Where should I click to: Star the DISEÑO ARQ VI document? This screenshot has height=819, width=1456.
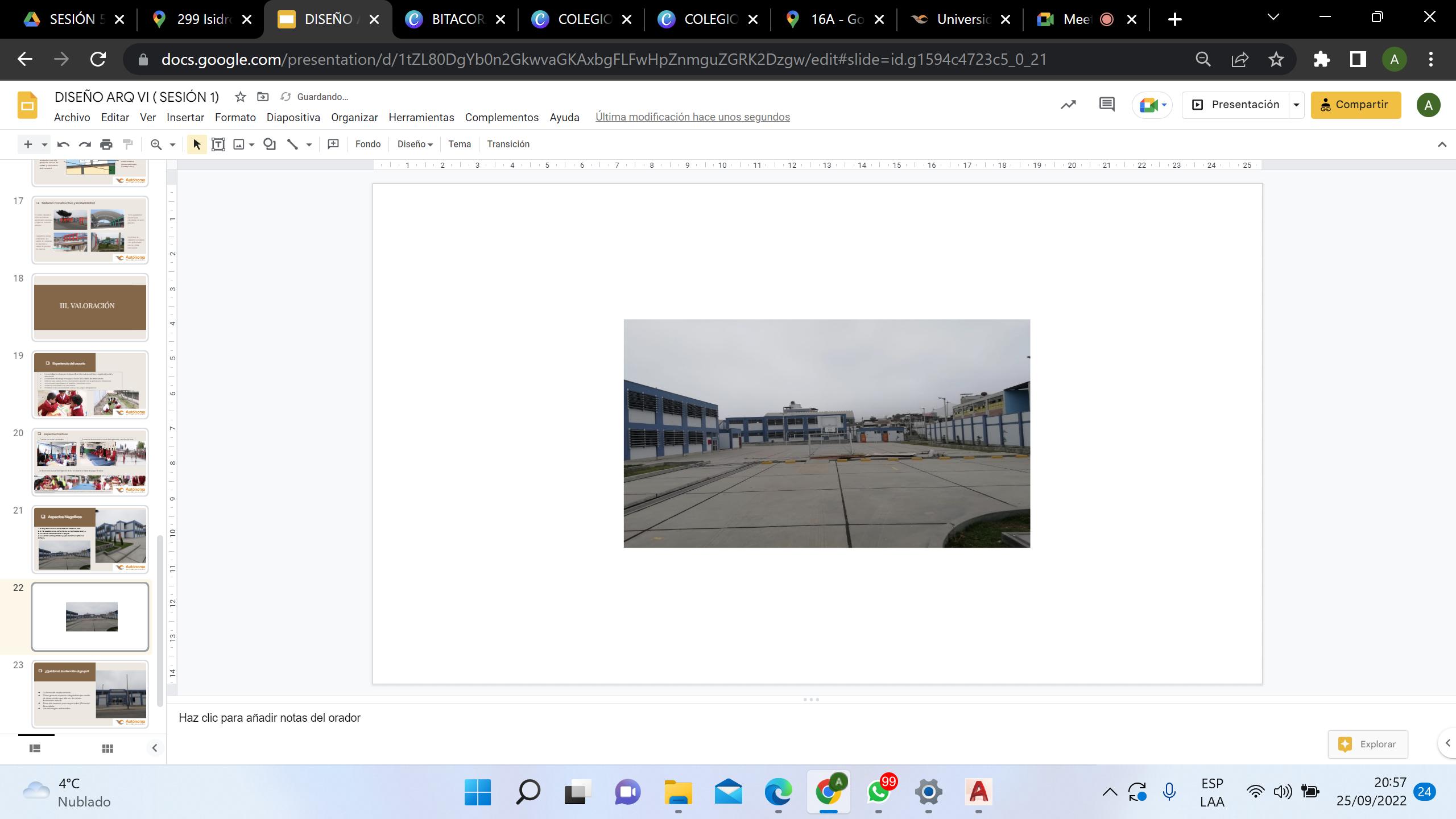(x=241, y=97)
